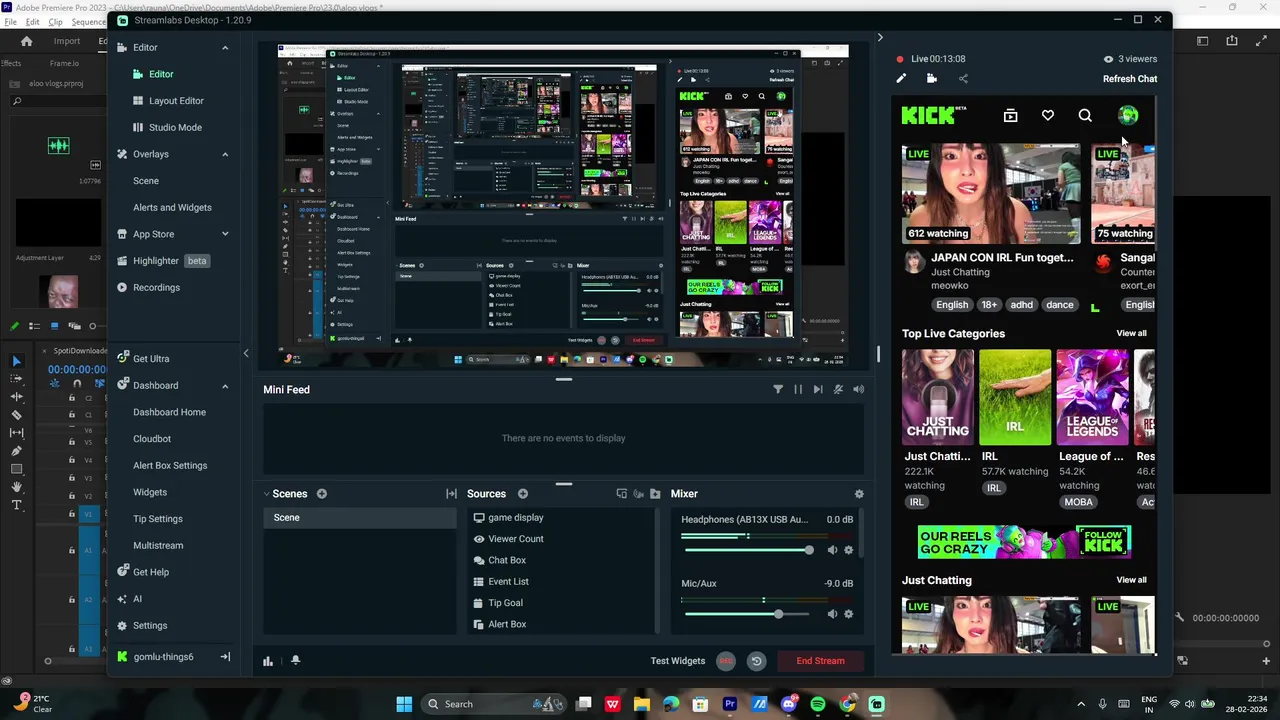Open Mic/Aux audio source settings gear
Screen dimensions: 1280x720
click(x=849, y=614)
